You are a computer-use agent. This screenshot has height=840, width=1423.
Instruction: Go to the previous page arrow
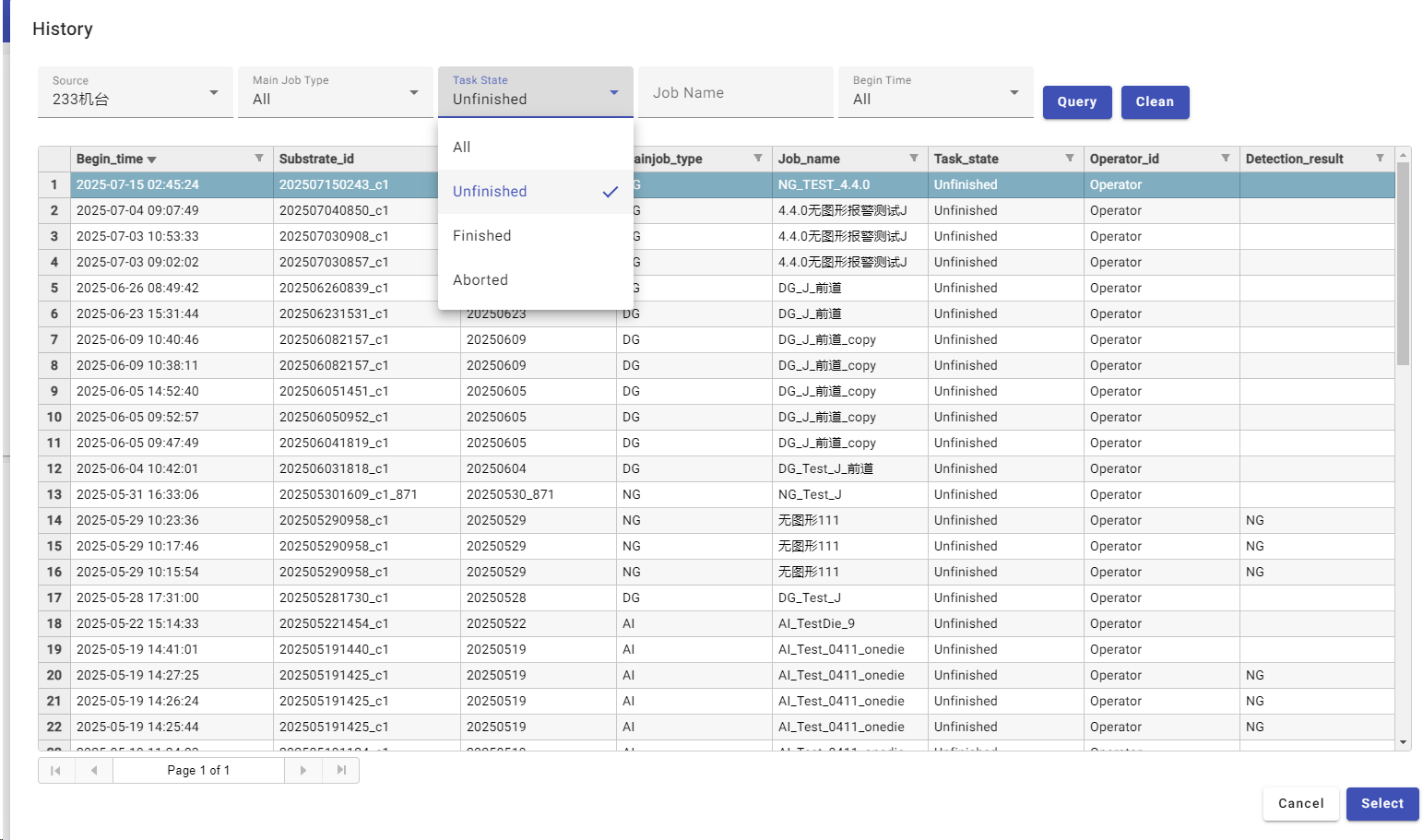click(94, 770)
